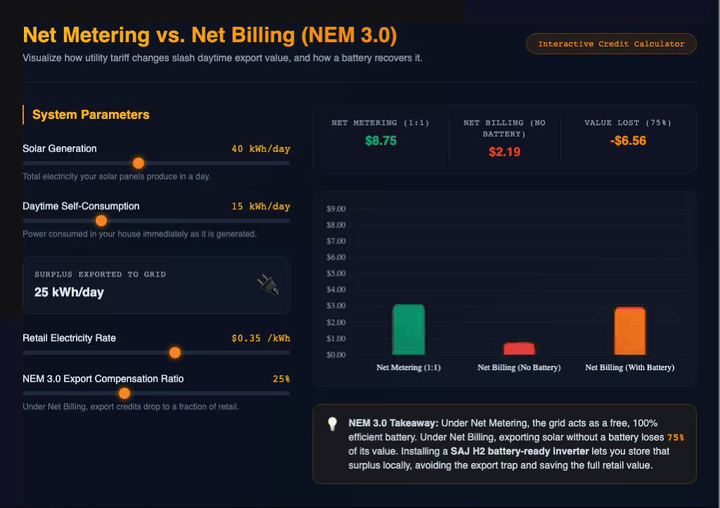Click the System Parameters heading
Viewport: 720px width, 508px height.
tap(90, 115)
